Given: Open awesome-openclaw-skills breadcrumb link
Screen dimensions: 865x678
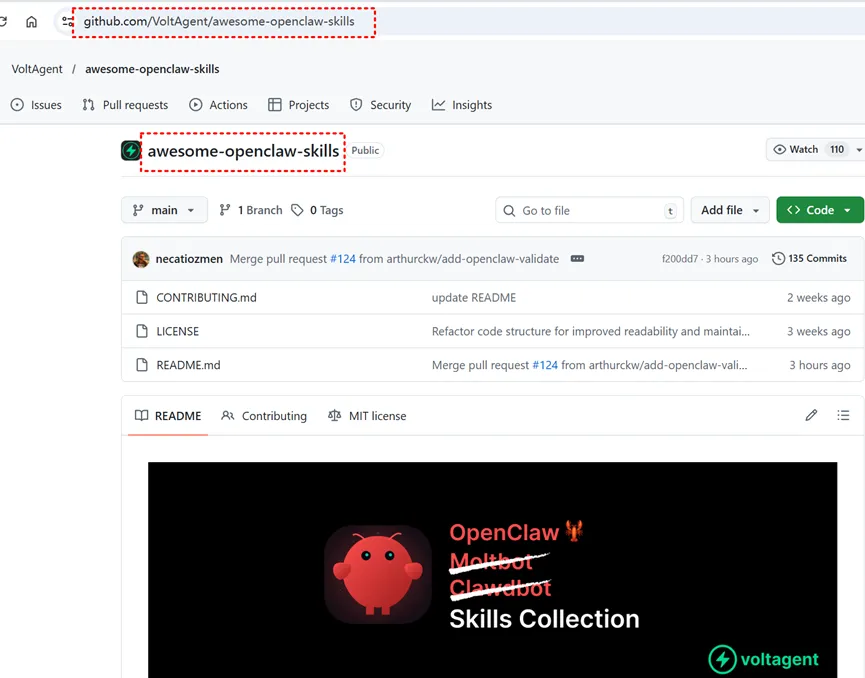Looking at the screenshot, I should pyautogui.click(x=152, y=69).
